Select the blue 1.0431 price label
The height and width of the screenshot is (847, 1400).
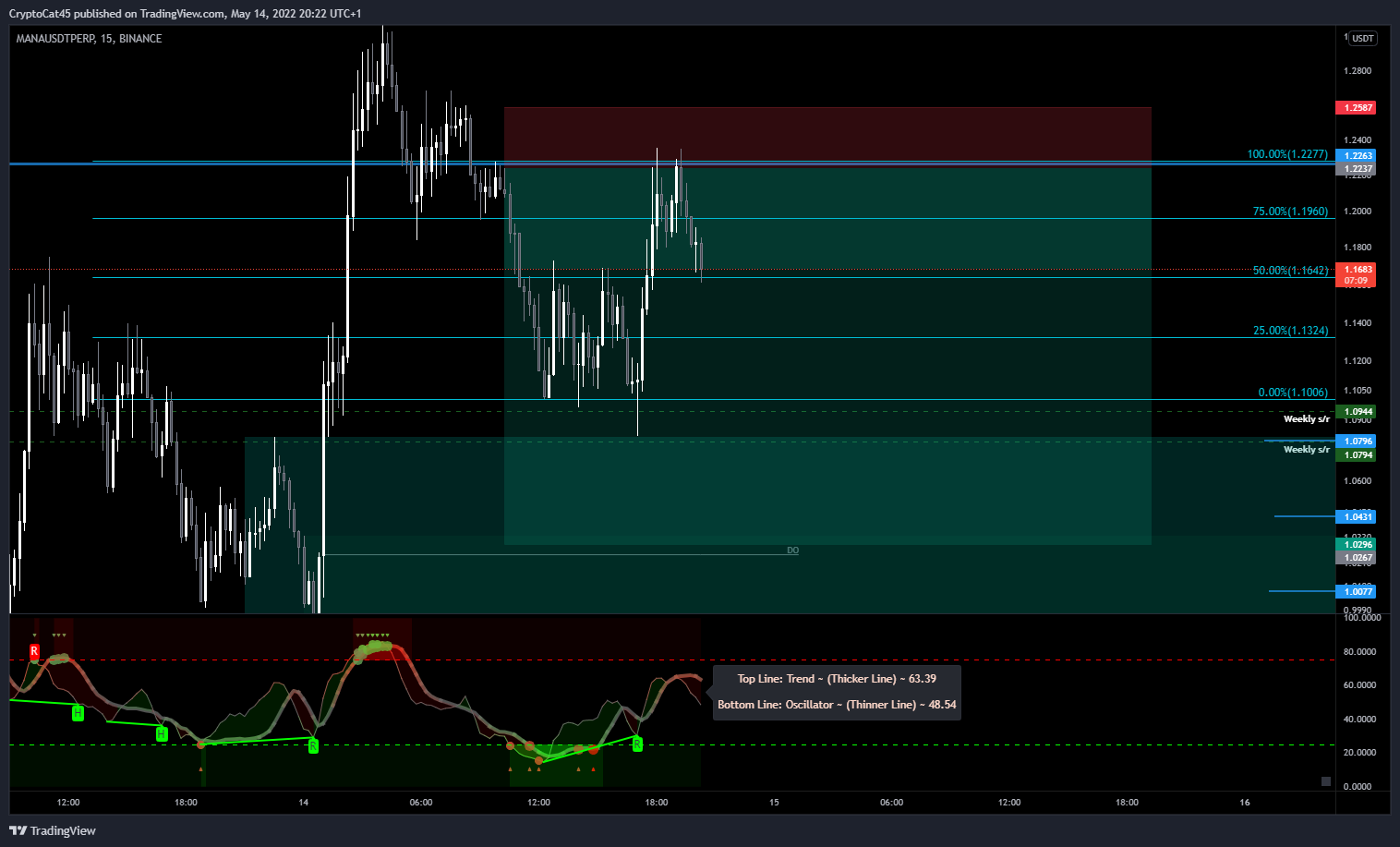(1356, 517)
